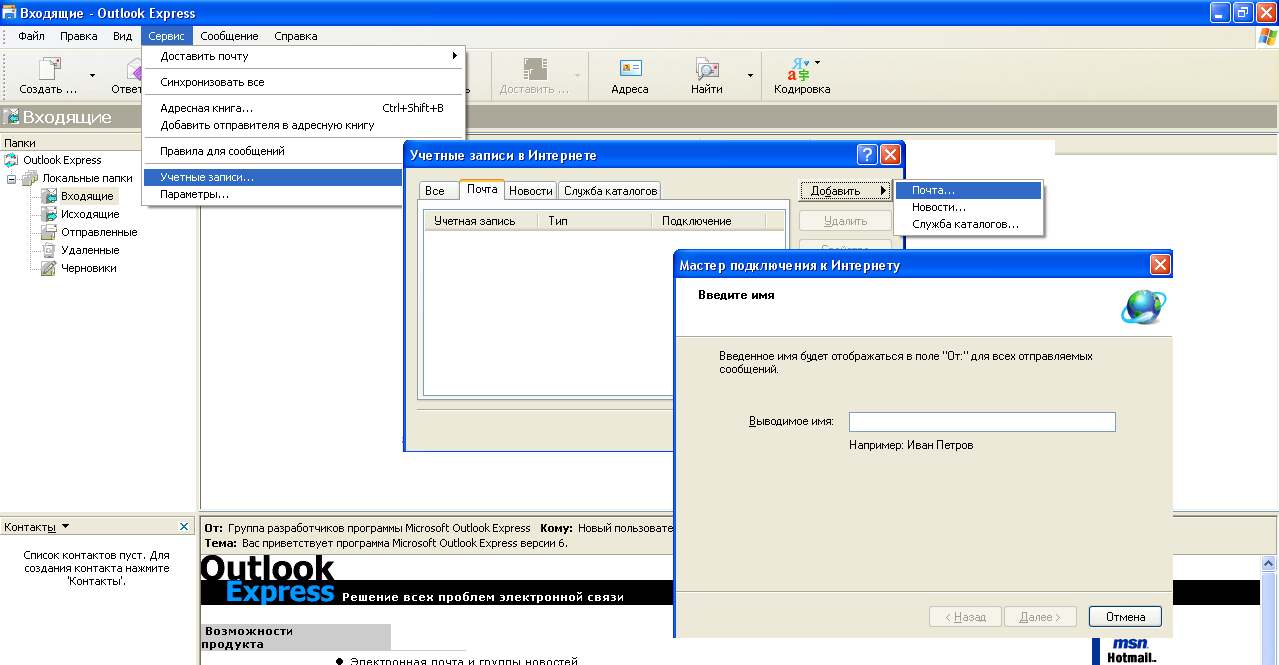Select the Входящие folder in the tree

coord(87,196)
